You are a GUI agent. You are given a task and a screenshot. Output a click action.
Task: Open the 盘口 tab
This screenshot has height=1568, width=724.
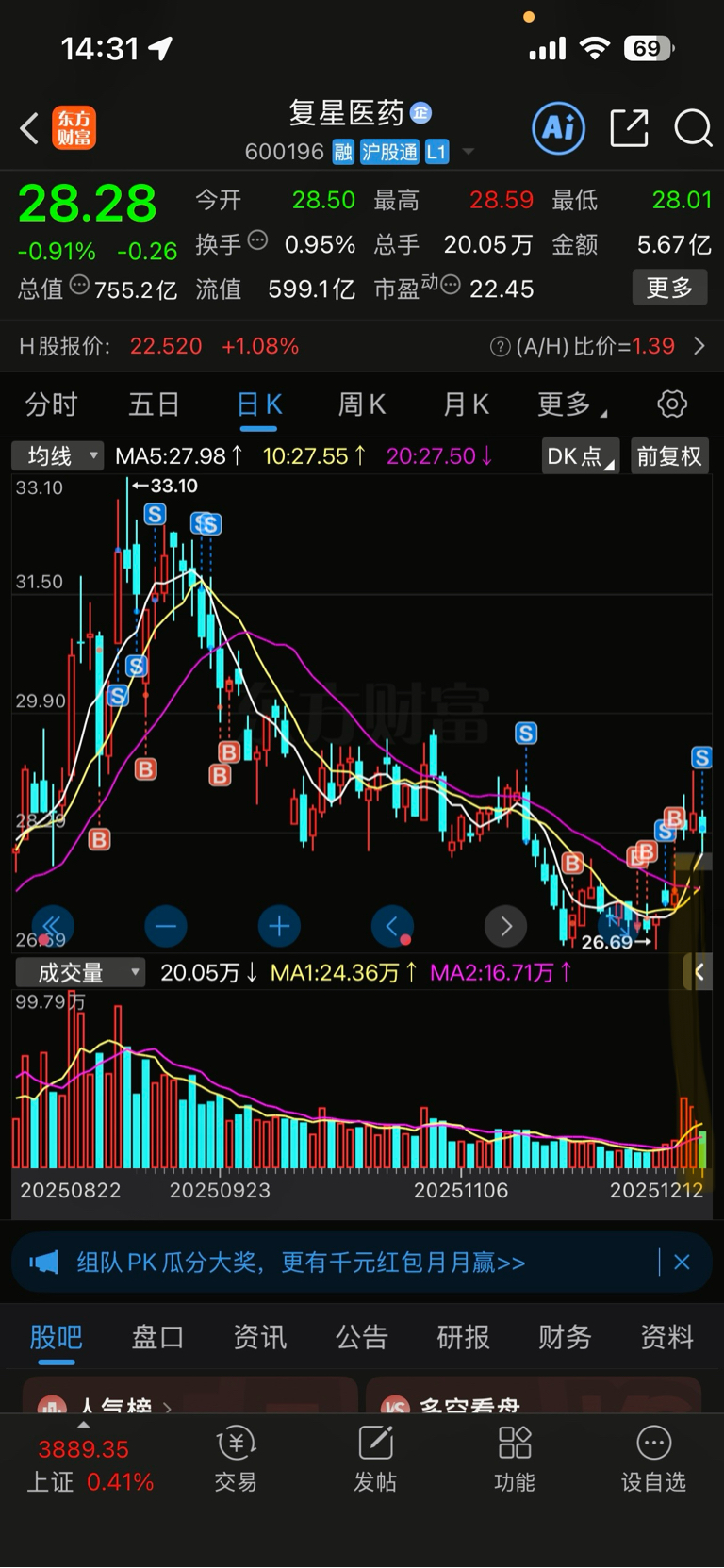click(157, 1337)
